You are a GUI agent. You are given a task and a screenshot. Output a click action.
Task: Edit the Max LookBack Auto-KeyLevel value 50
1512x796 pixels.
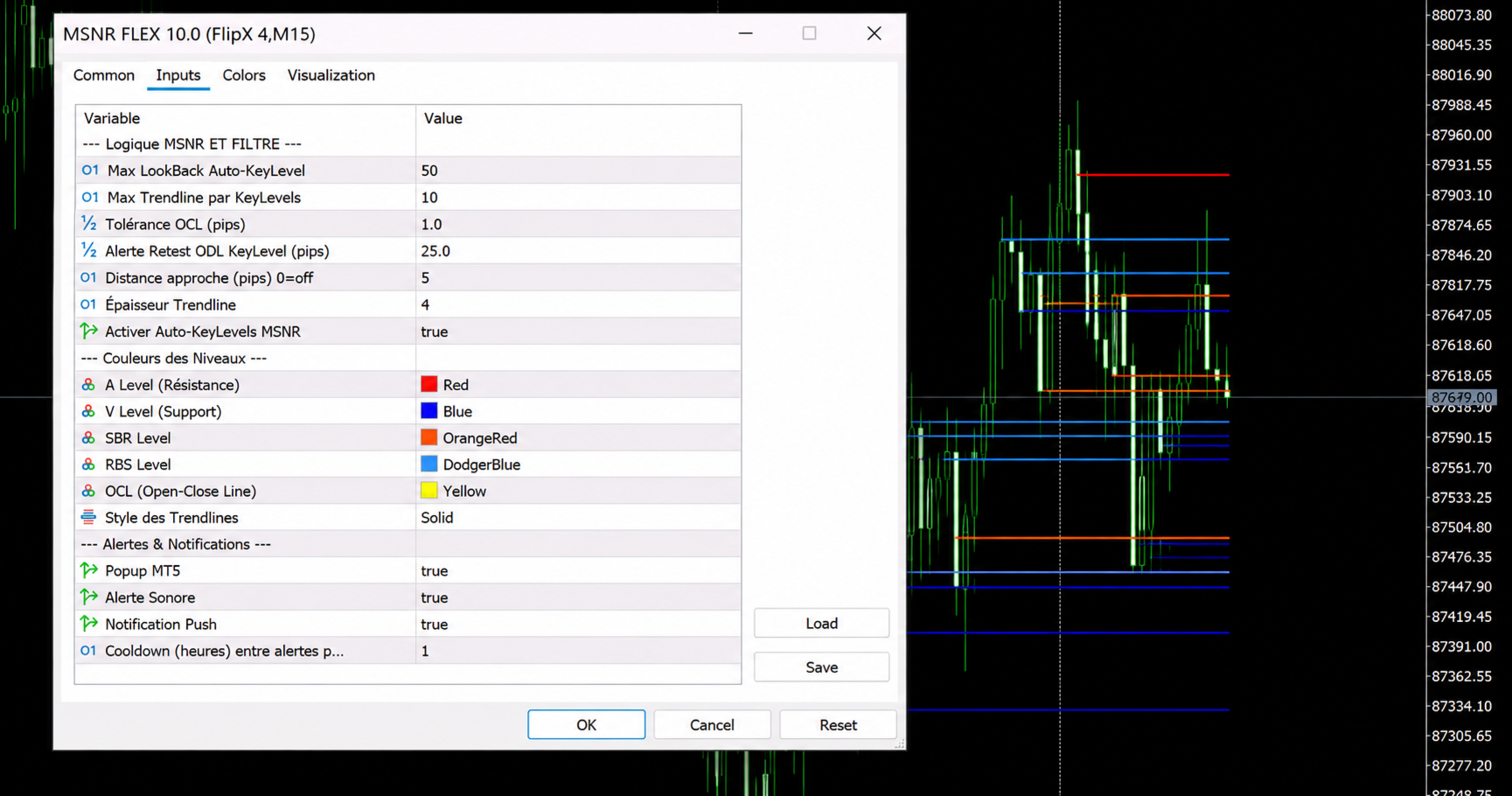[x=578, y=171]
